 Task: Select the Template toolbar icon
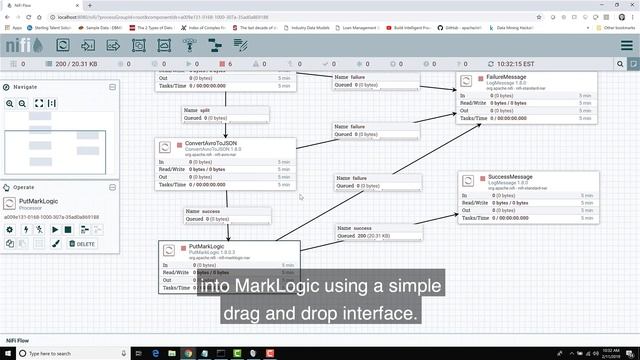tap(215, 45)
